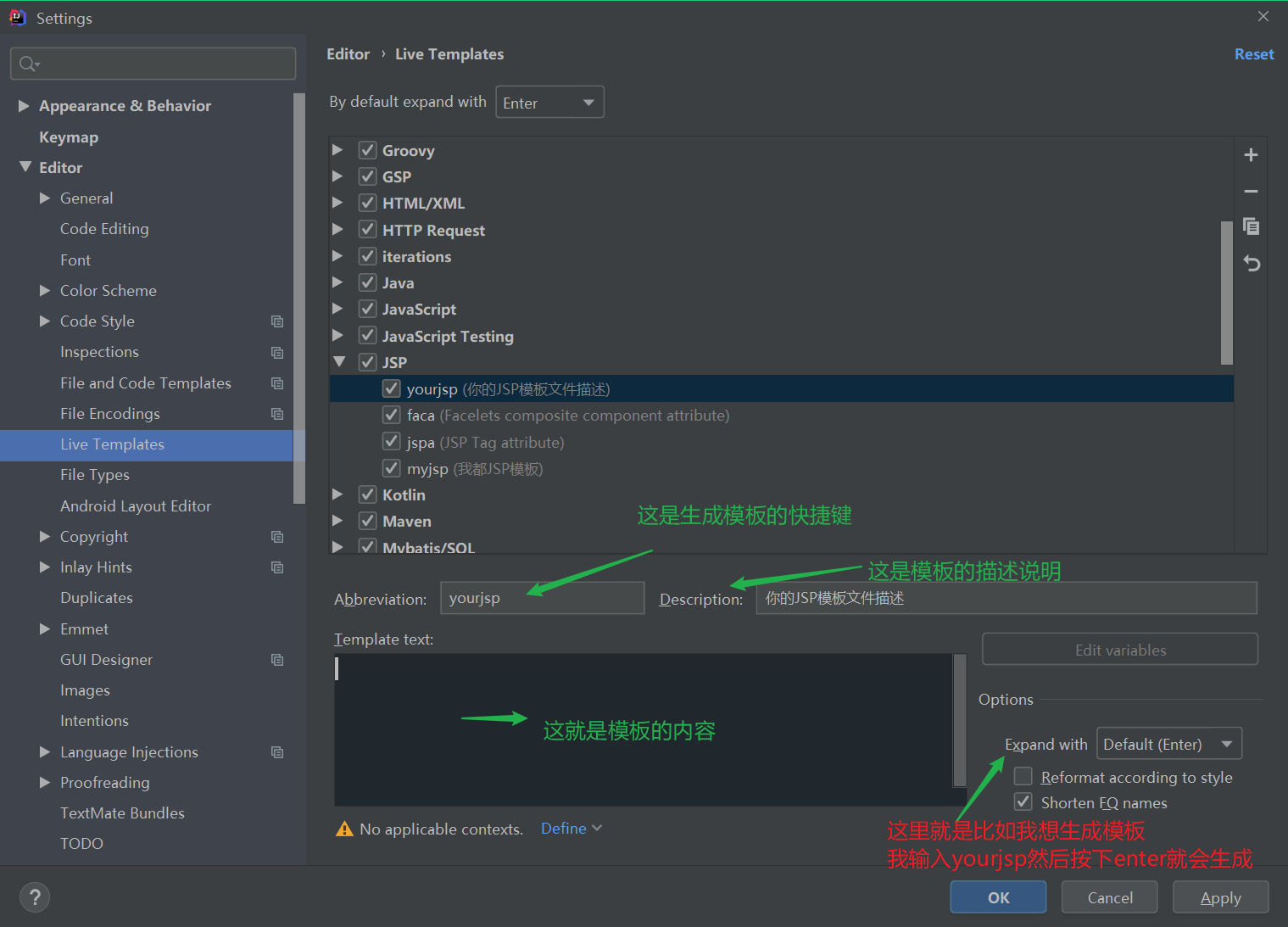Open the Intentions settings page

coord(94,721)
